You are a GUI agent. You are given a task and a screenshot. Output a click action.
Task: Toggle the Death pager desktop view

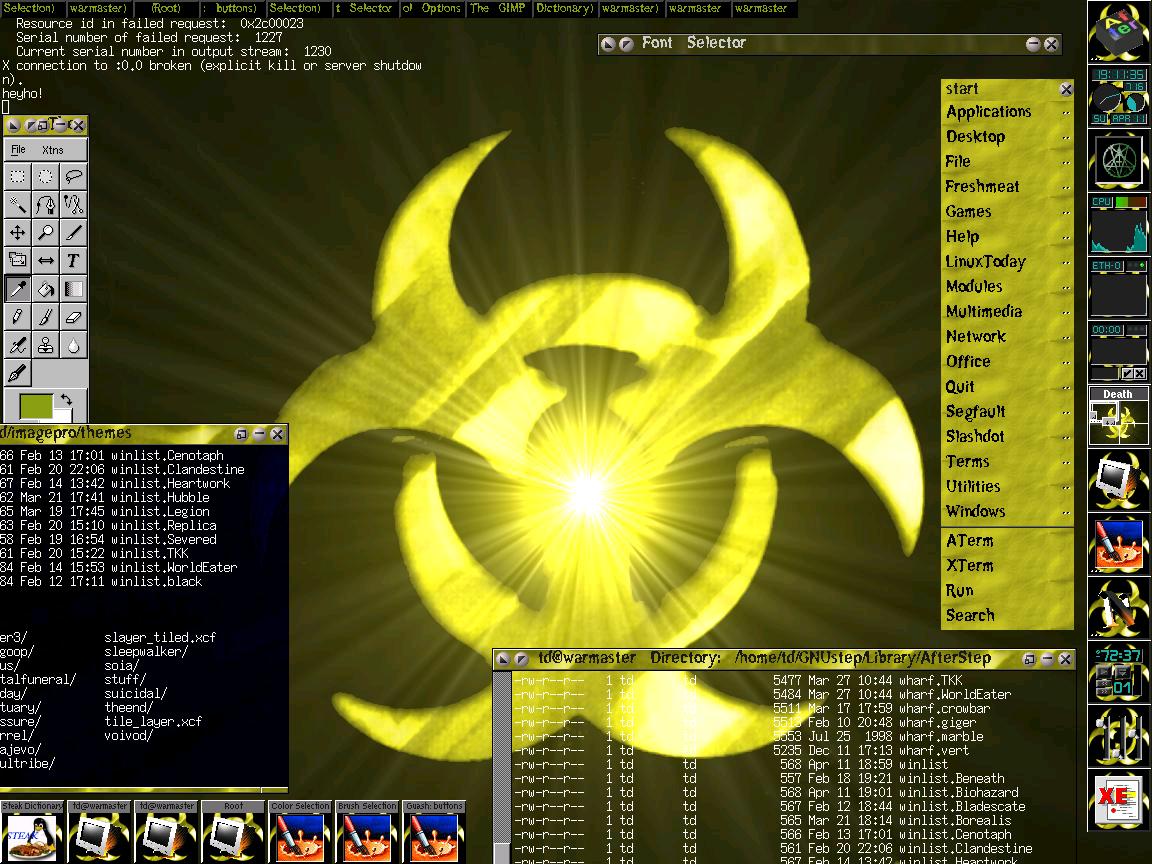point(1117,416)
